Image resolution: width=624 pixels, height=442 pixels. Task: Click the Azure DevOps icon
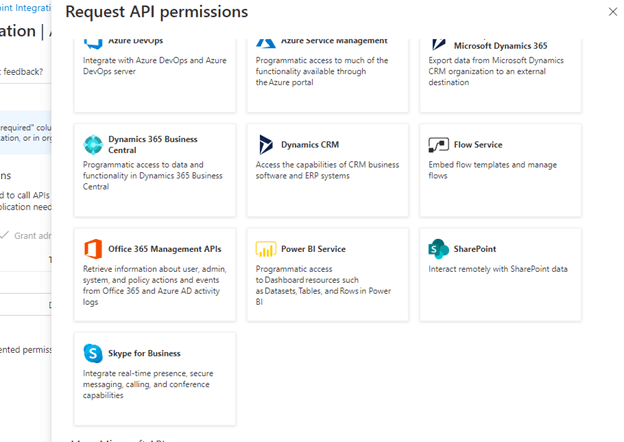pyautogui.click(x=93, y=43)
